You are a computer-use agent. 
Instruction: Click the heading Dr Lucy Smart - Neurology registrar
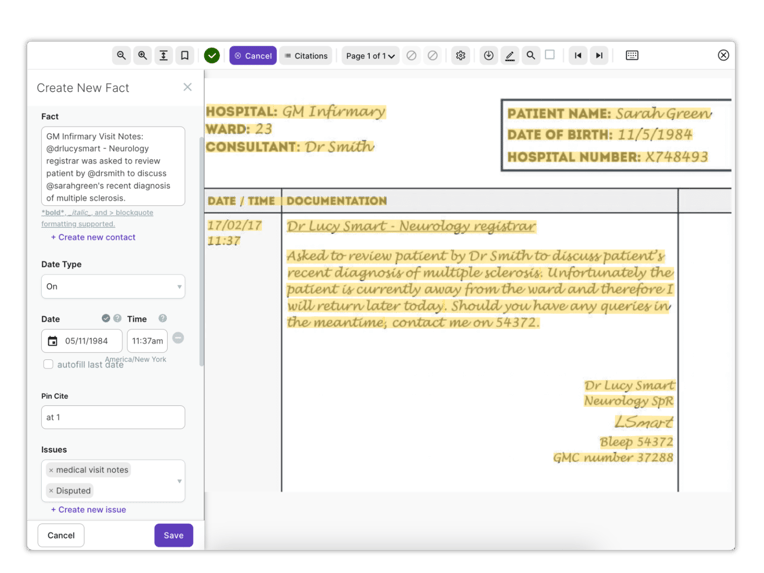point(411,227)
